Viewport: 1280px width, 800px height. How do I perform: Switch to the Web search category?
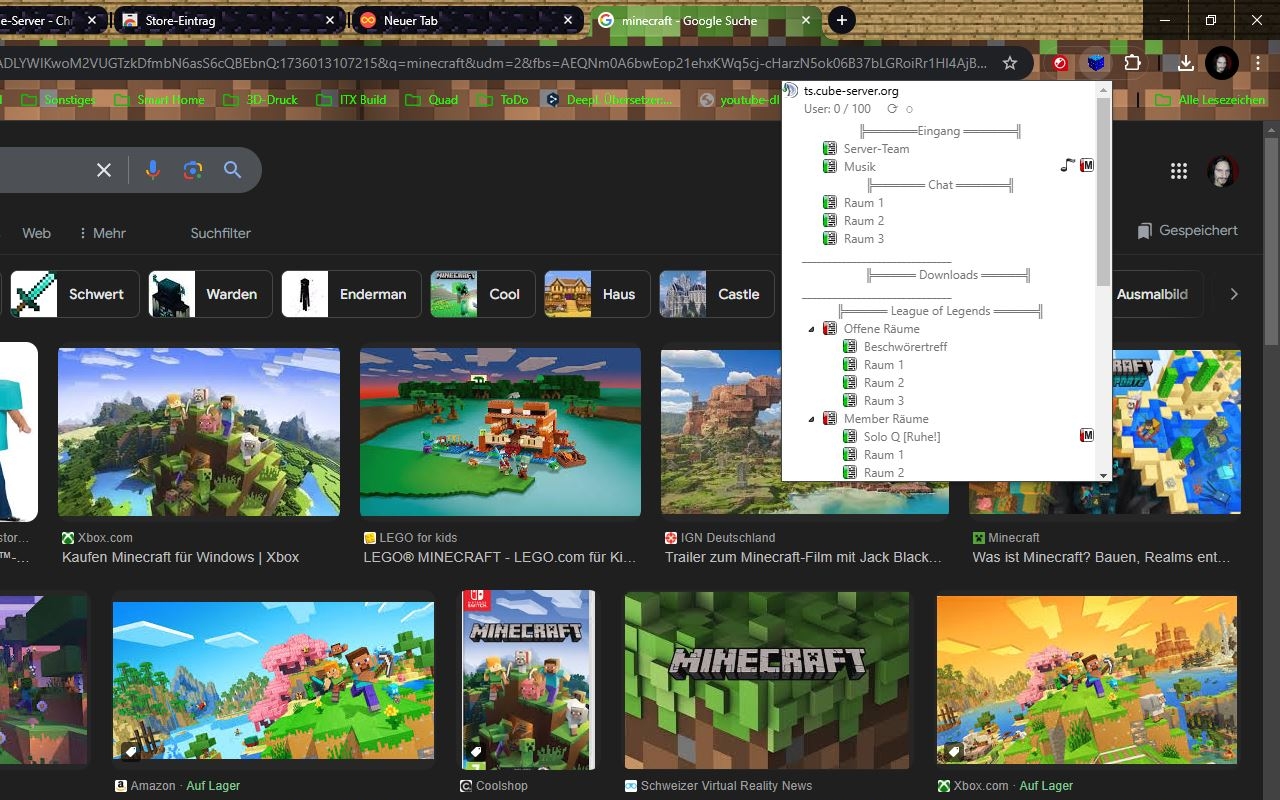coord(36,233)
